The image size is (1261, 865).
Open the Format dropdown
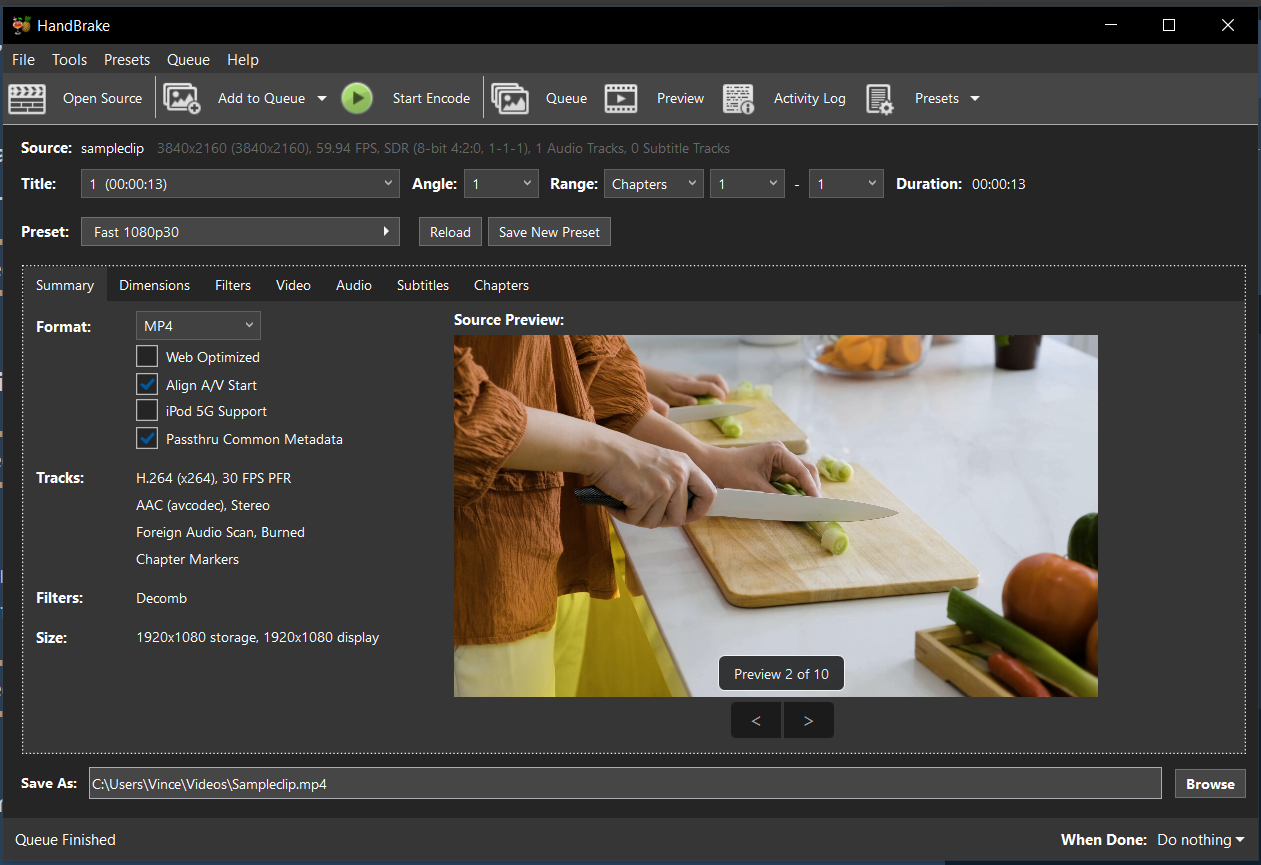pyautogui.click(x=198, y=325)
